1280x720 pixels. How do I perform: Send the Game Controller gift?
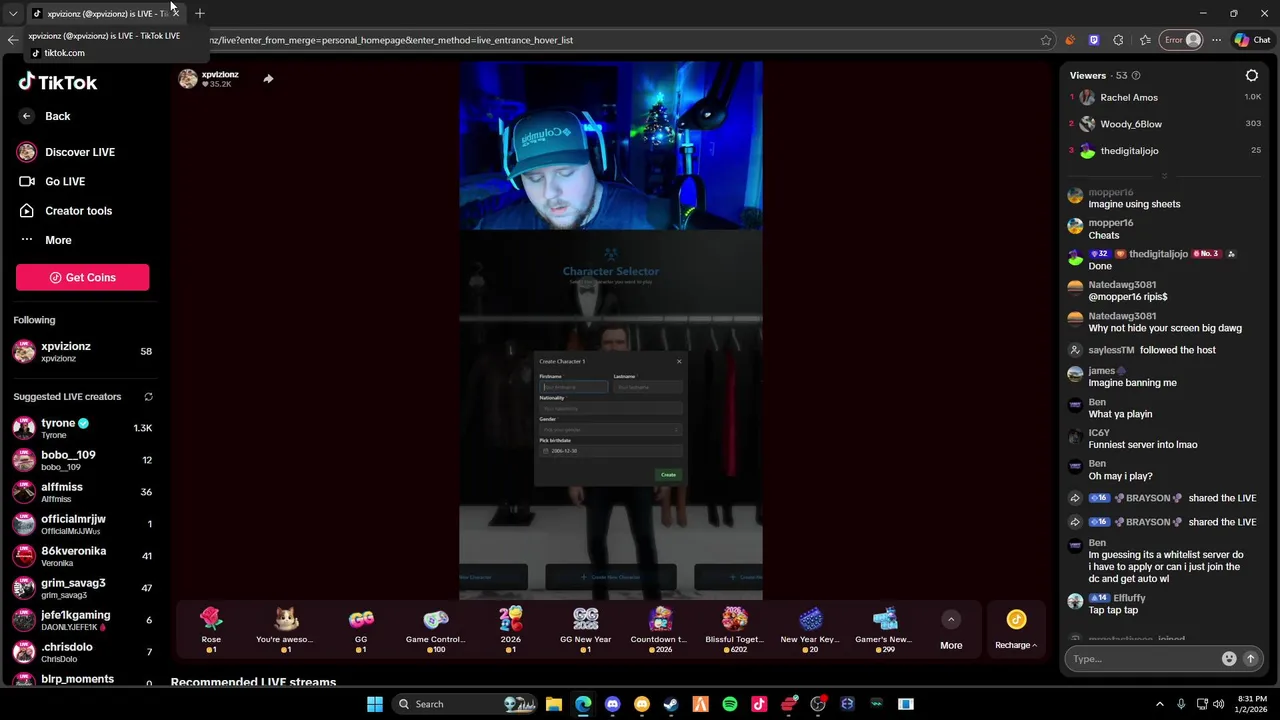point(436,629)
